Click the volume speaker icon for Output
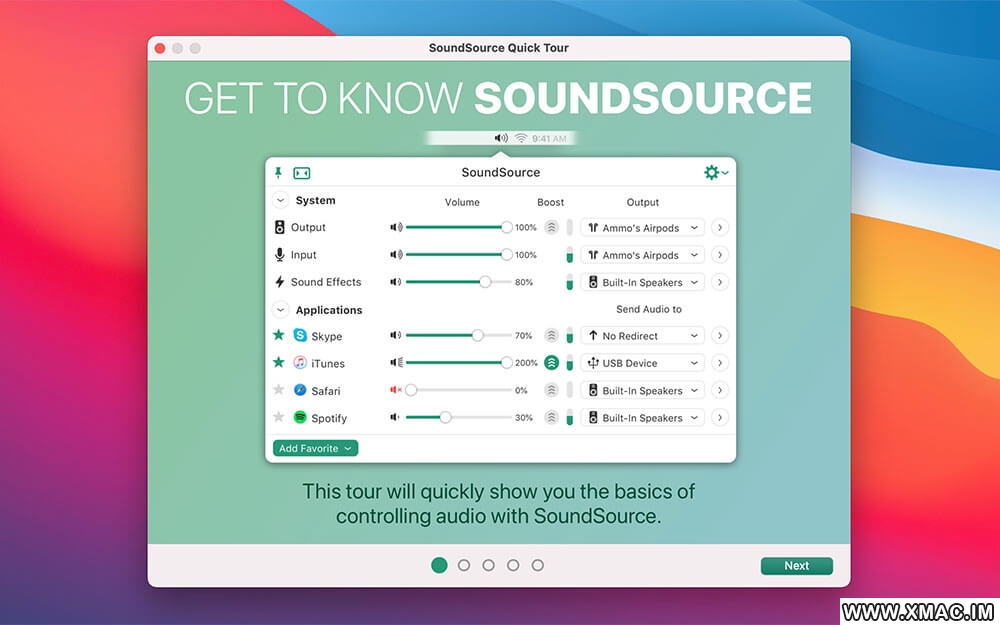The height and width of the screenshot is (625, 1000). (x=396, y=227)
